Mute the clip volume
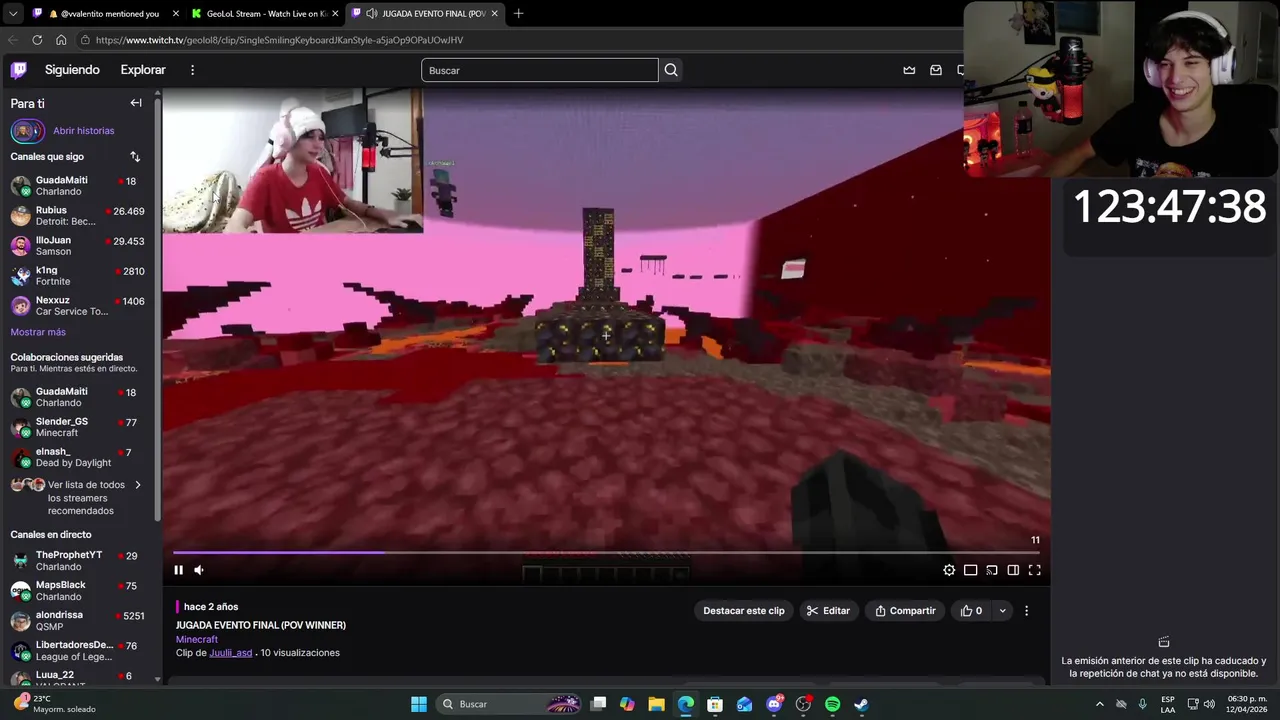1280x720 pixels. coord(199,570)
